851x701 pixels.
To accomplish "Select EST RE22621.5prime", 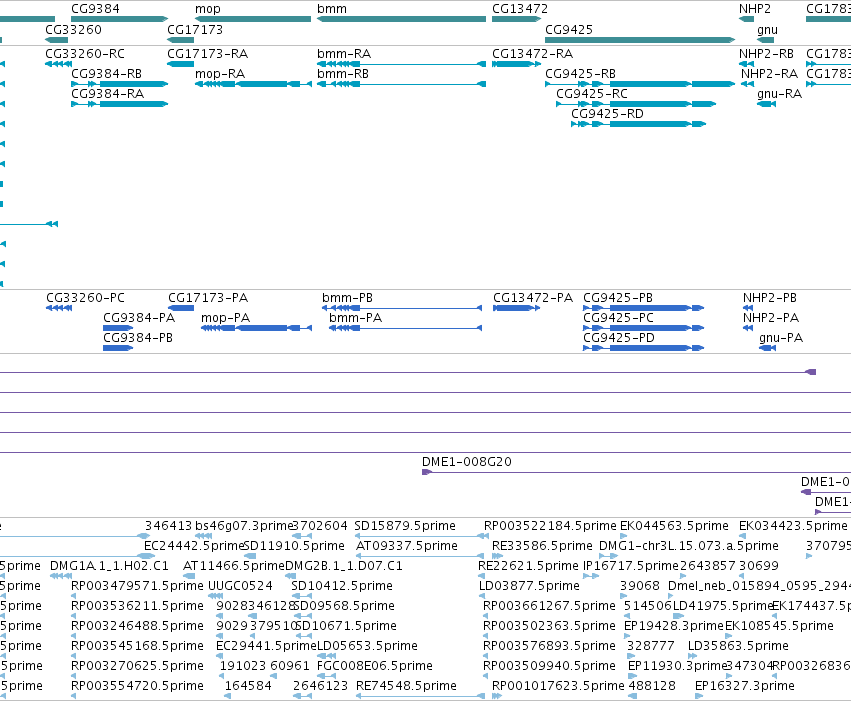I will 528,566.
